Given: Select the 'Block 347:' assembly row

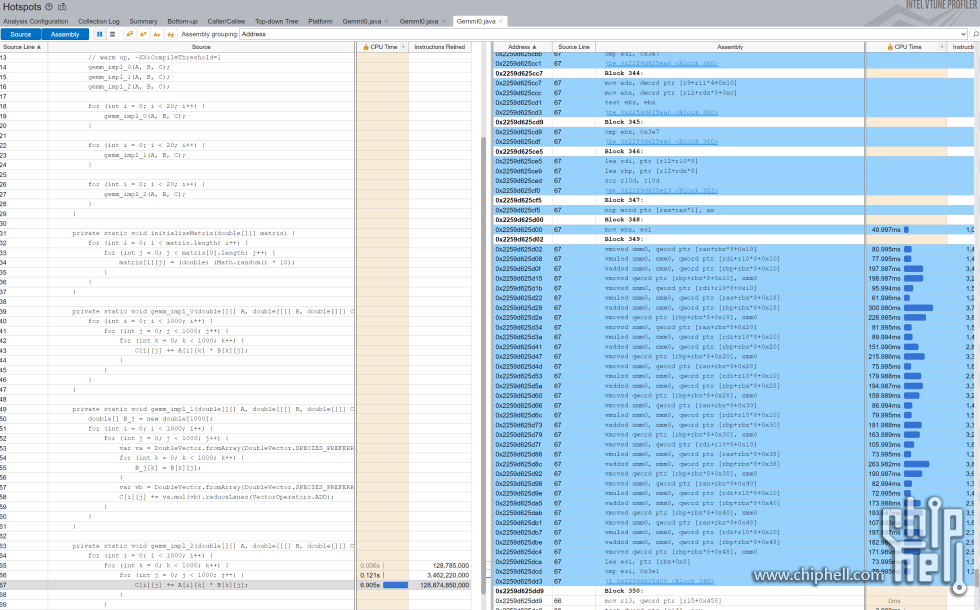Looking at the screenshot, I should click(734, 200).
